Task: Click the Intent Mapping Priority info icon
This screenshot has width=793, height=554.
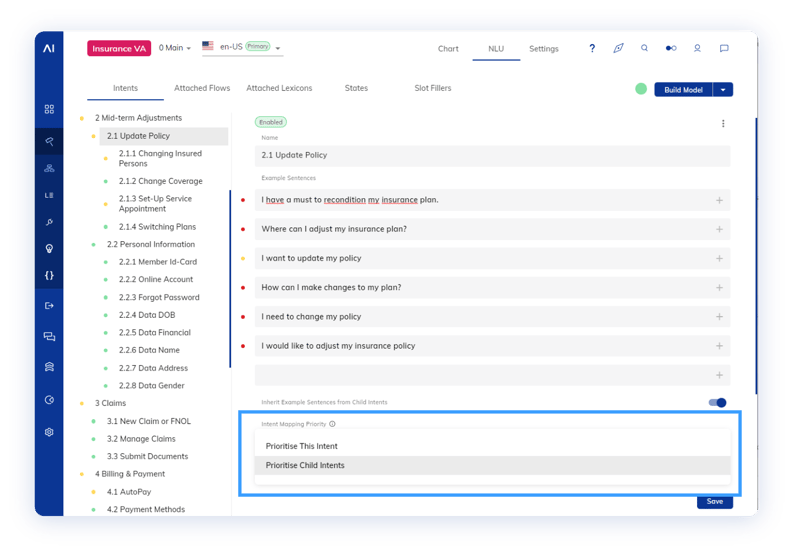Action: coord(332,424)
